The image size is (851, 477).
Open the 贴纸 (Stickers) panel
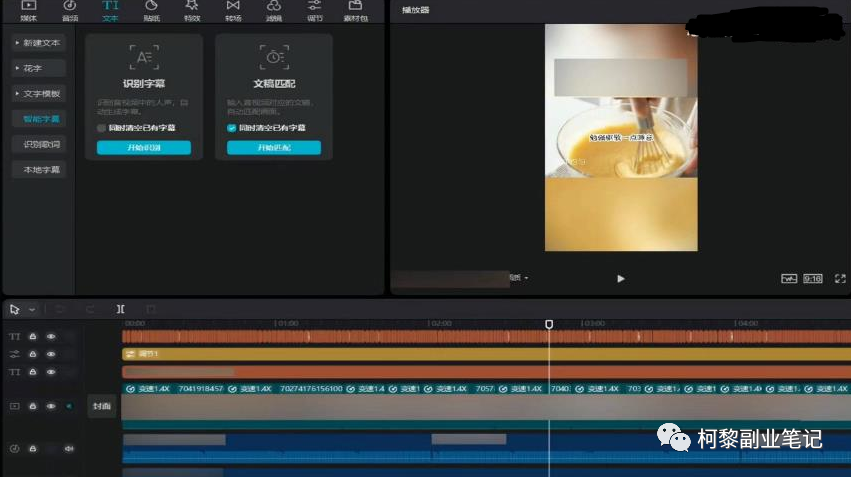pos(151,10)
